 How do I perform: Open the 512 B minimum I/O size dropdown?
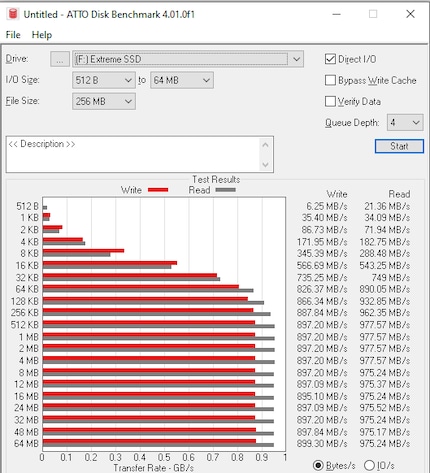tap(104, 80)
